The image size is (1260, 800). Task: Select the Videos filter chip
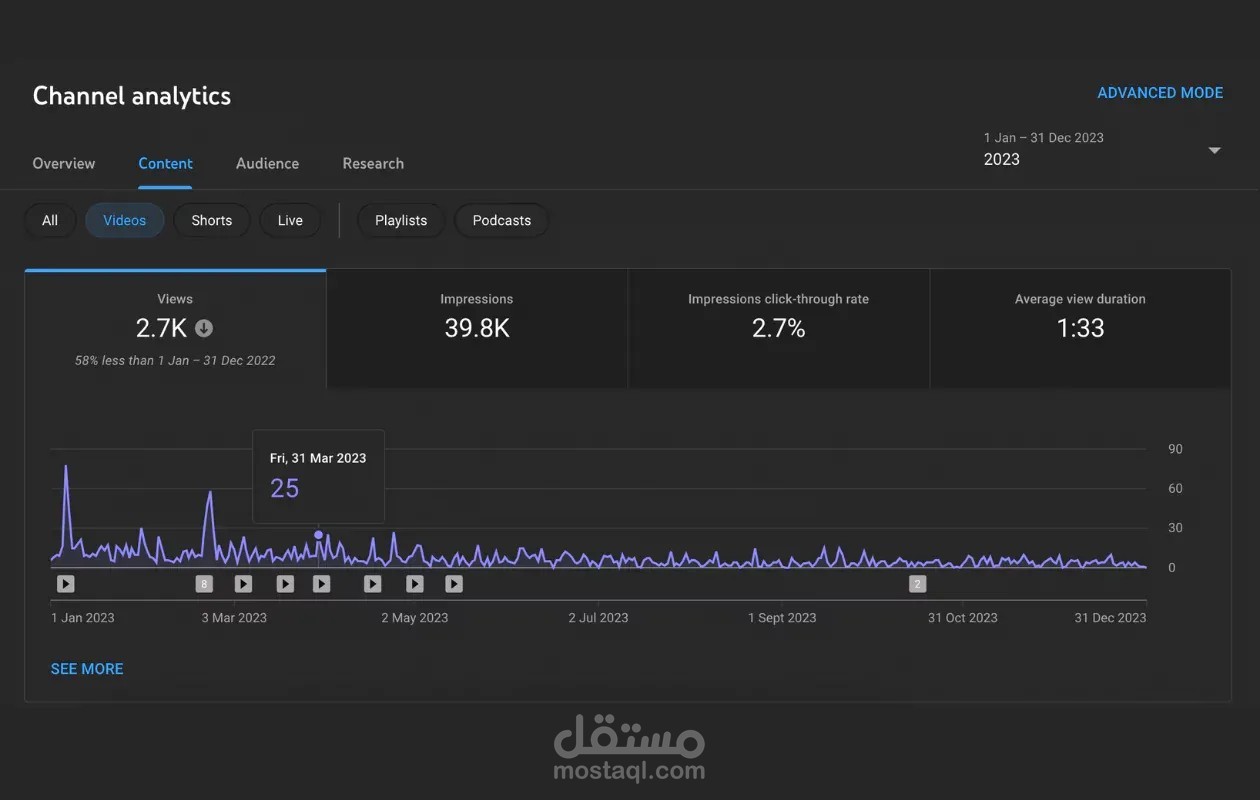(x=125, y=220)
